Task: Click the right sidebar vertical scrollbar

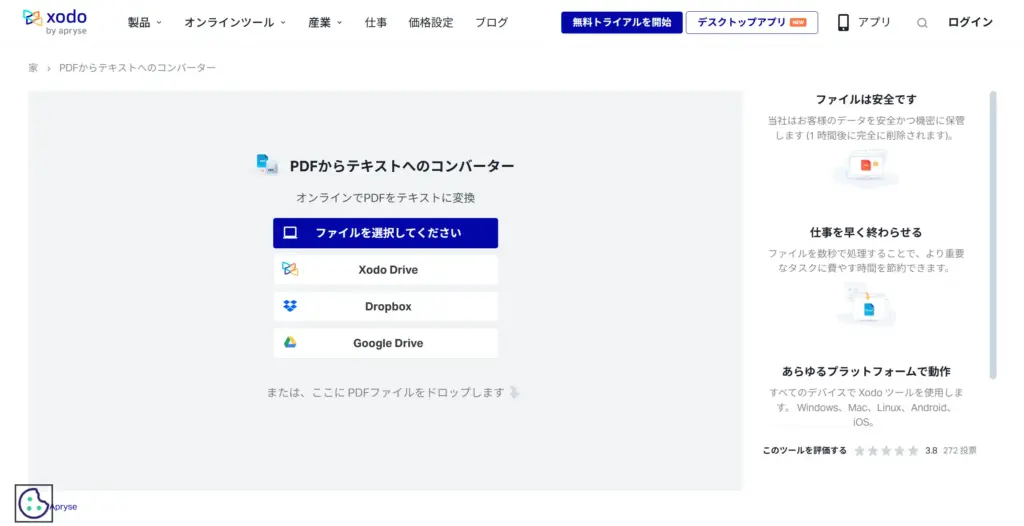Action: click(x=993, y=235)
